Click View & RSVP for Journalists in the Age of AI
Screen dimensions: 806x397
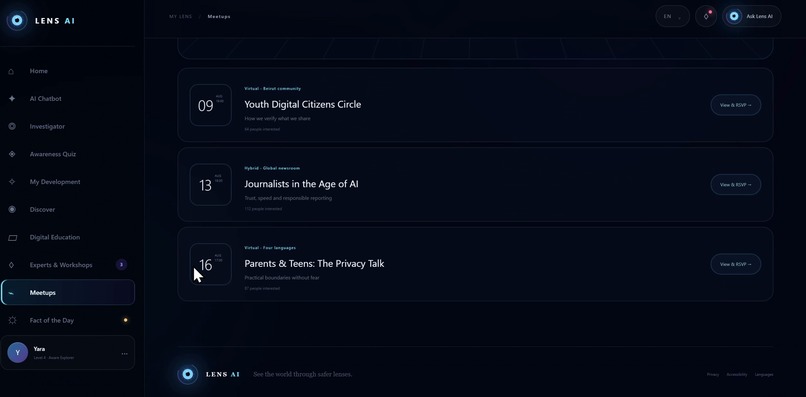point(736,185)
